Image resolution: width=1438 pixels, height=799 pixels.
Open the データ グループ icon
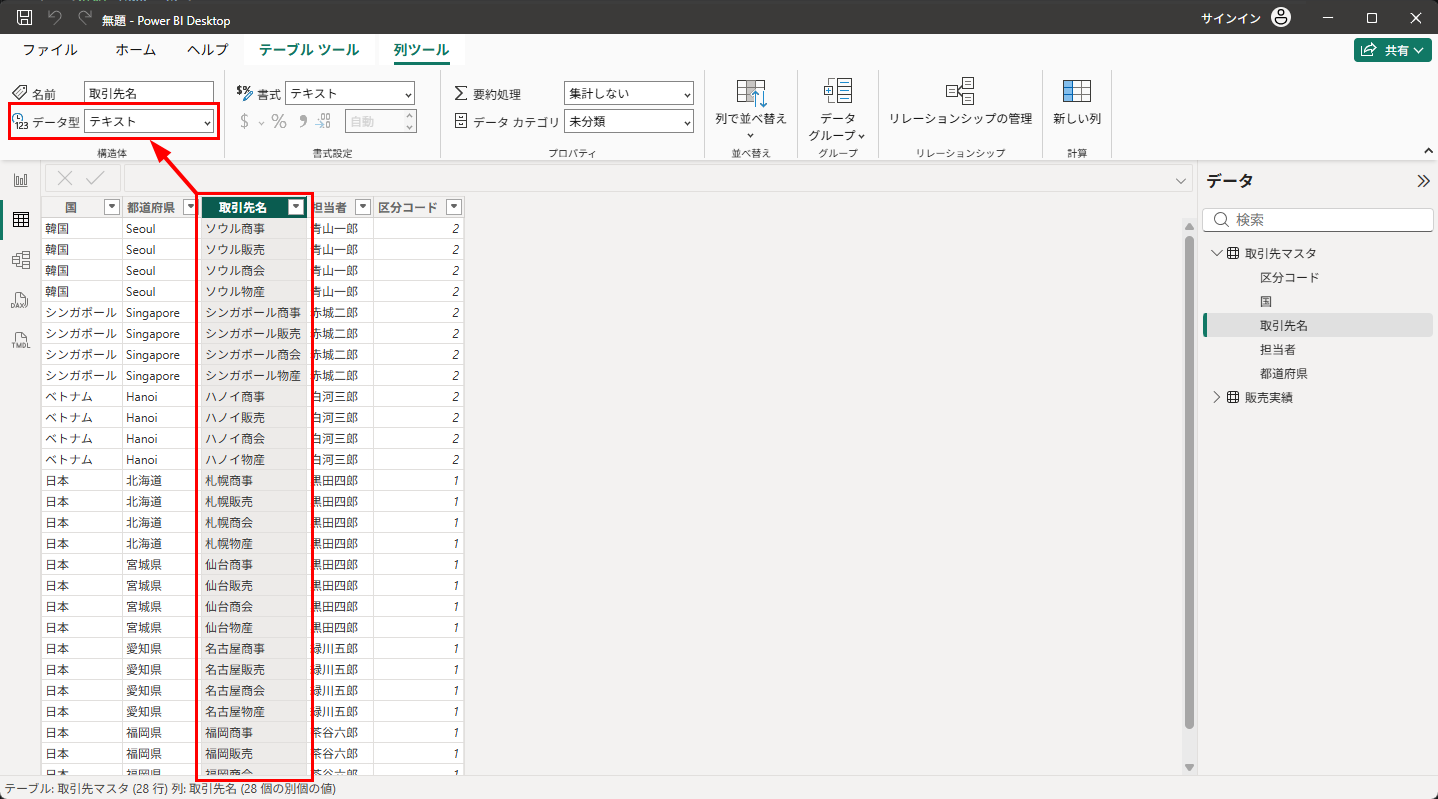click(x=837, y=91)
